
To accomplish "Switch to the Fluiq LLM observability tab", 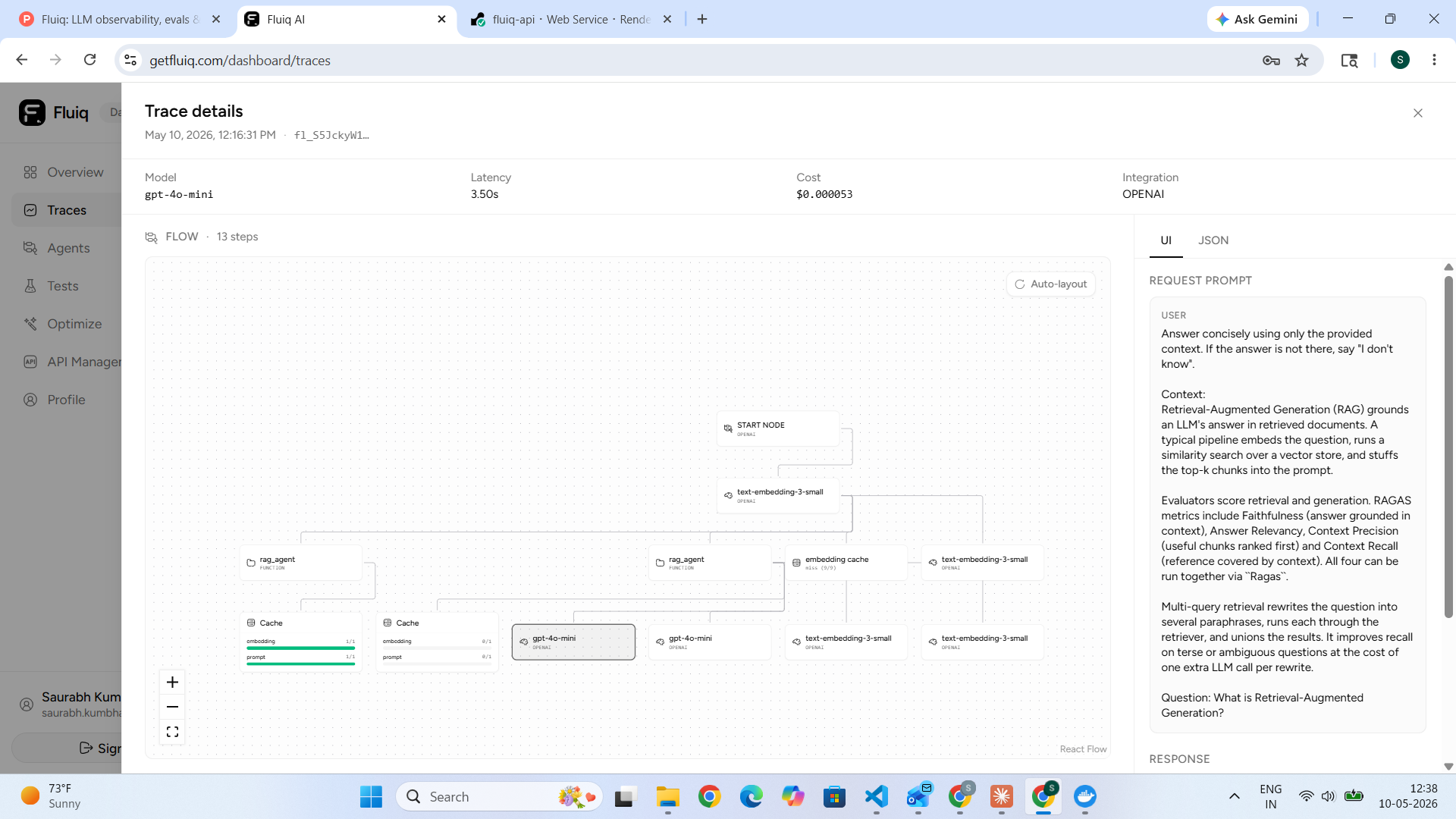I will coord(119,19).
